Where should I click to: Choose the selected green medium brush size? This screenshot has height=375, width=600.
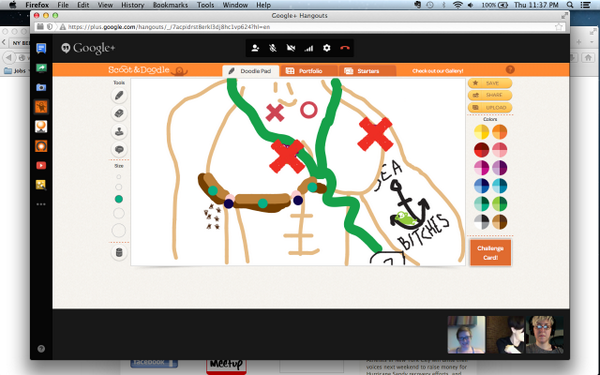click(119, 199)
